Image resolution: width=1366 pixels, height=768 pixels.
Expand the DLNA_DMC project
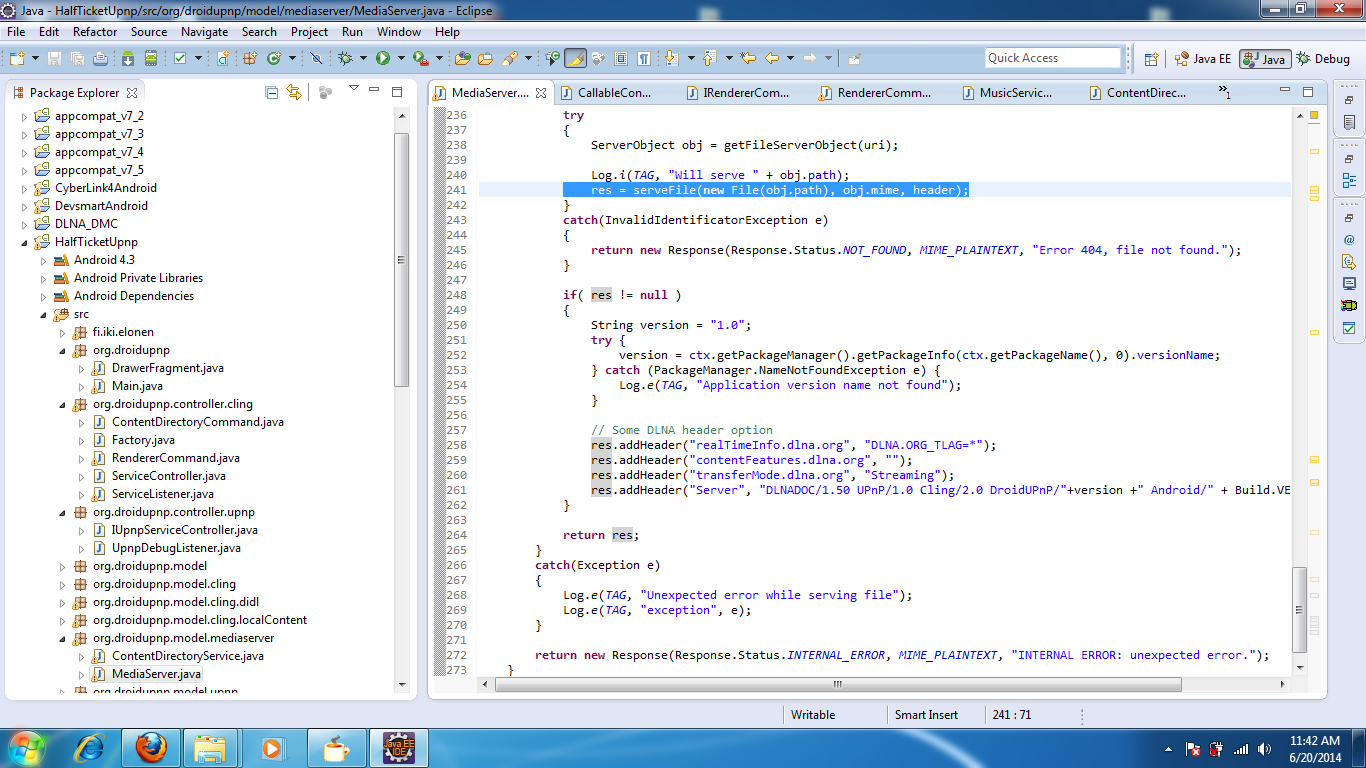[25, 224]
